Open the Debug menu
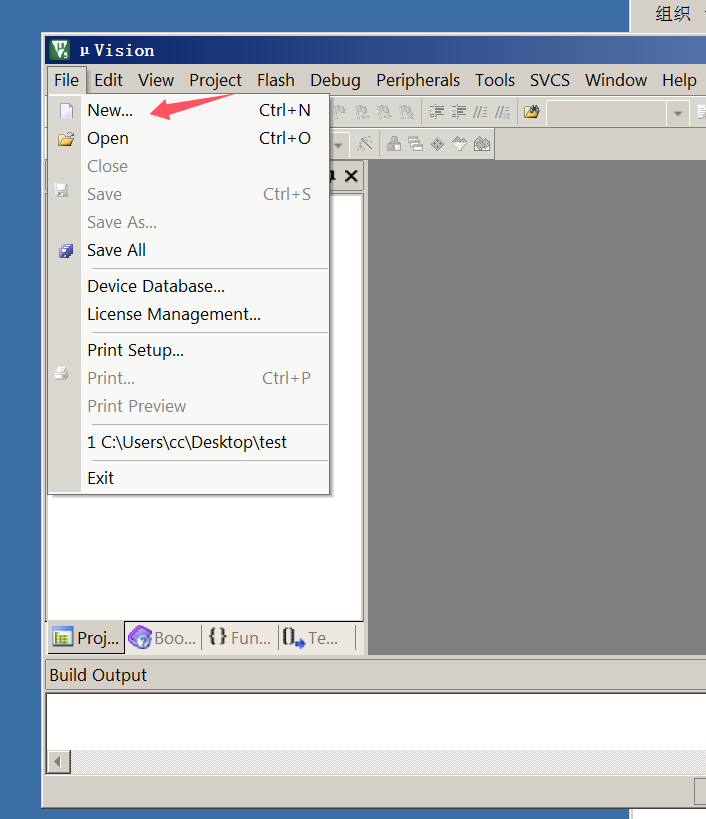The width and height of the screenshot is (706, 819). [335, 80]
